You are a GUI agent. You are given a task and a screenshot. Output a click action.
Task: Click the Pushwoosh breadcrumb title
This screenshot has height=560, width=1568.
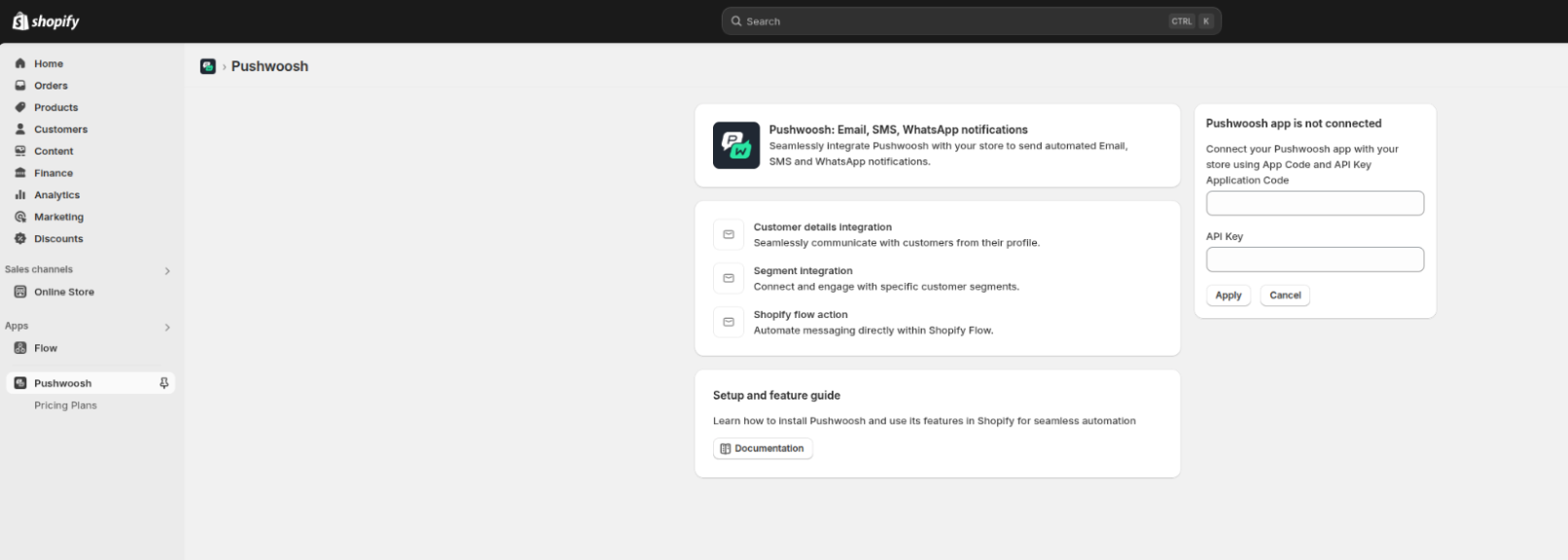click(x=269, y=66)
